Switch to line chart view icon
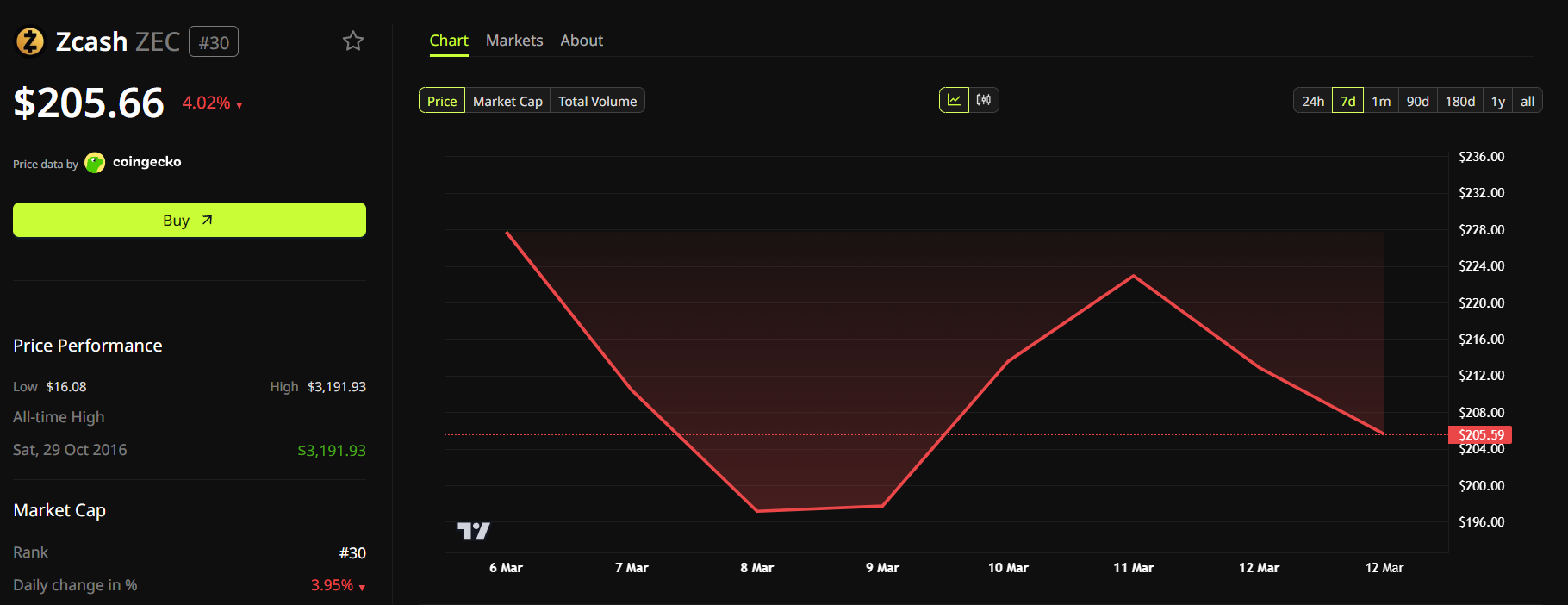This screenshot has height=605, width=1568. 954,100
